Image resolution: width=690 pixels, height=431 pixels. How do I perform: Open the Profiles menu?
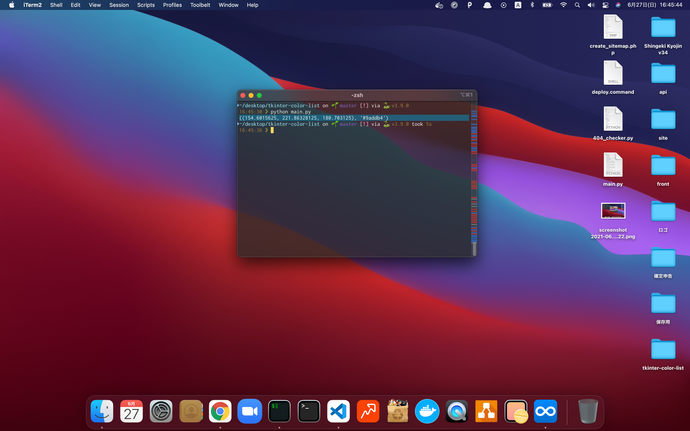tap(172, 5)
